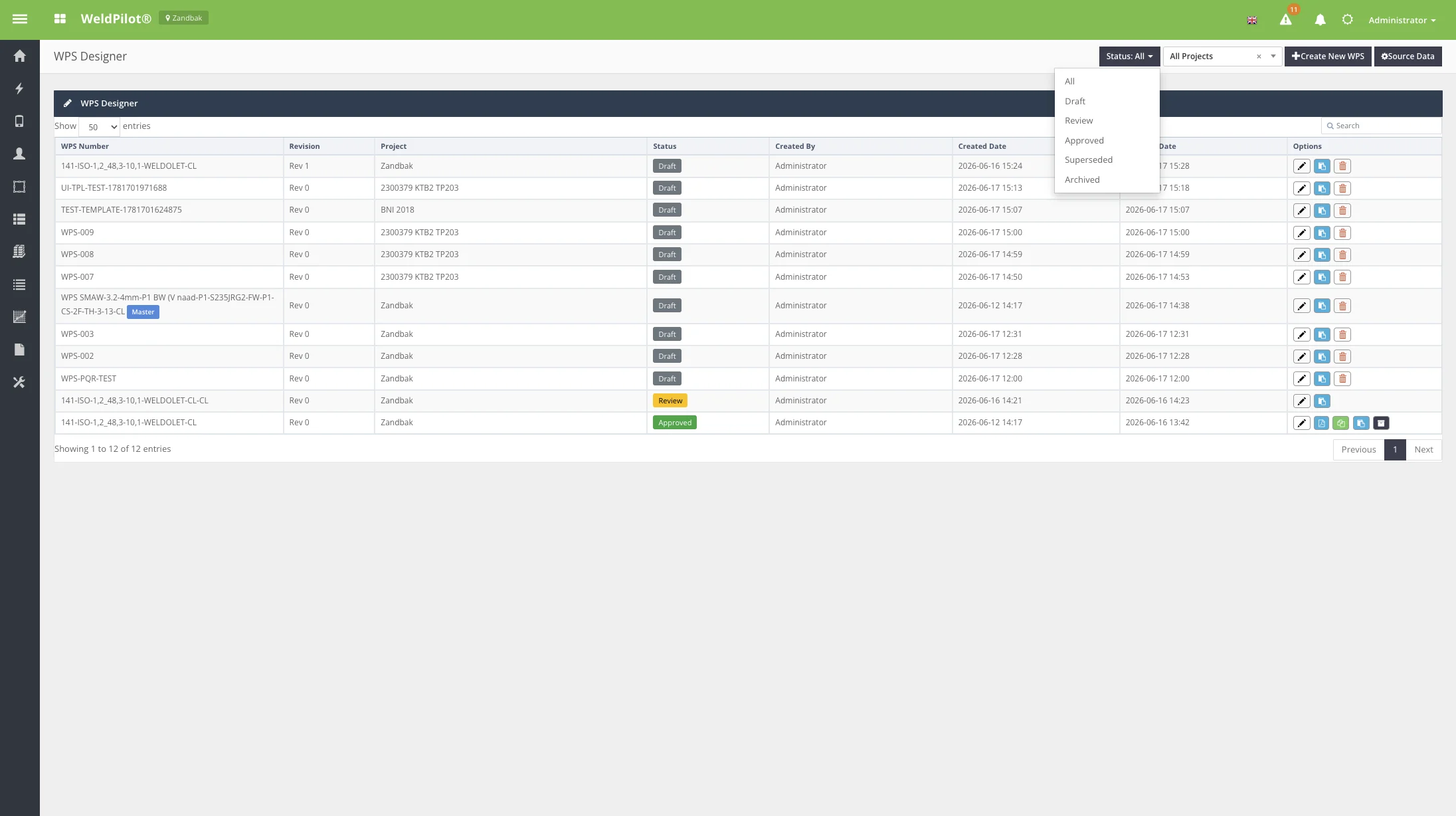Edit the WPS-003 row with pencil icon
This screenshot has width=1456, height=816.
[x=1301, y=335]
